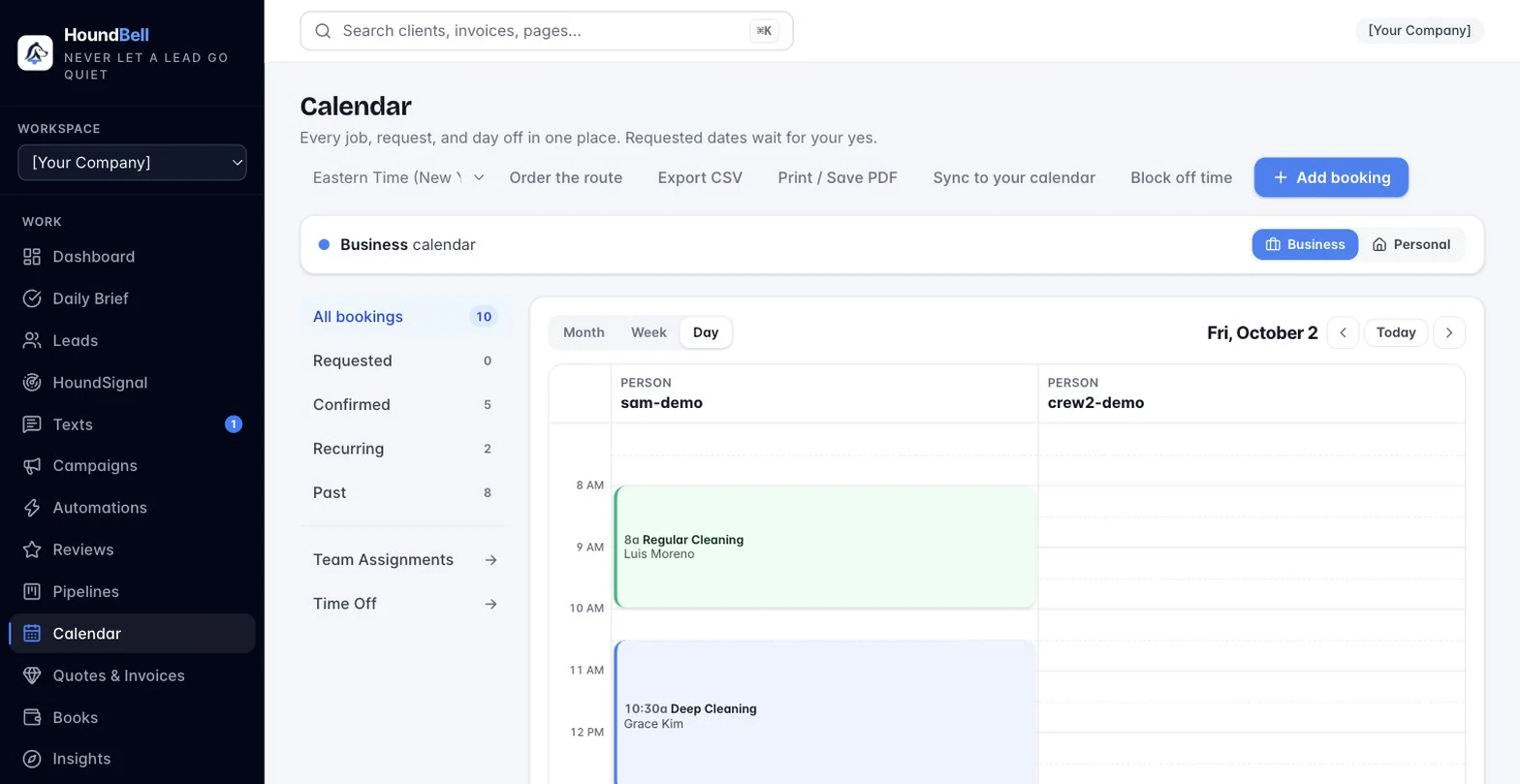Click the HoundBell logo icon
Viewport: 1520px width, 784px height.
click(35, 52)
